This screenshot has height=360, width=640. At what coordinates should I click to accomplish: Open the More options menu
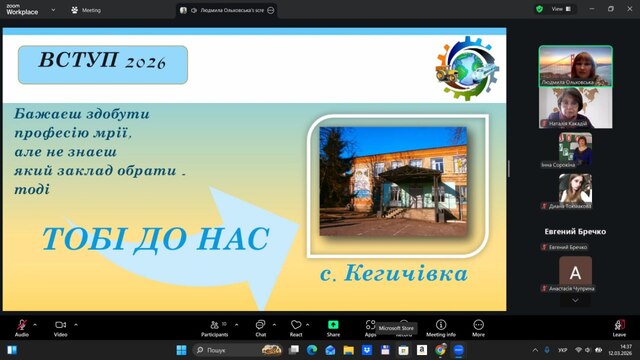pyautogui.click(x=478, y=328)
